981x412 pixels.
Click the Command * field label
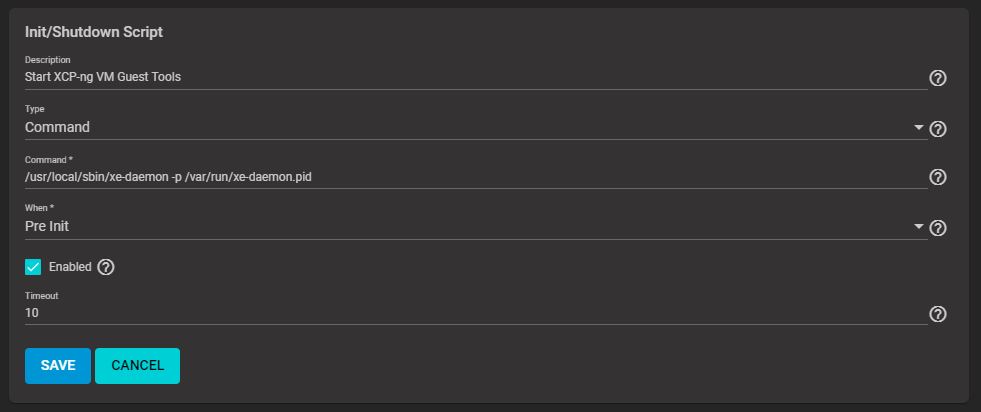[x=49, y=160]
